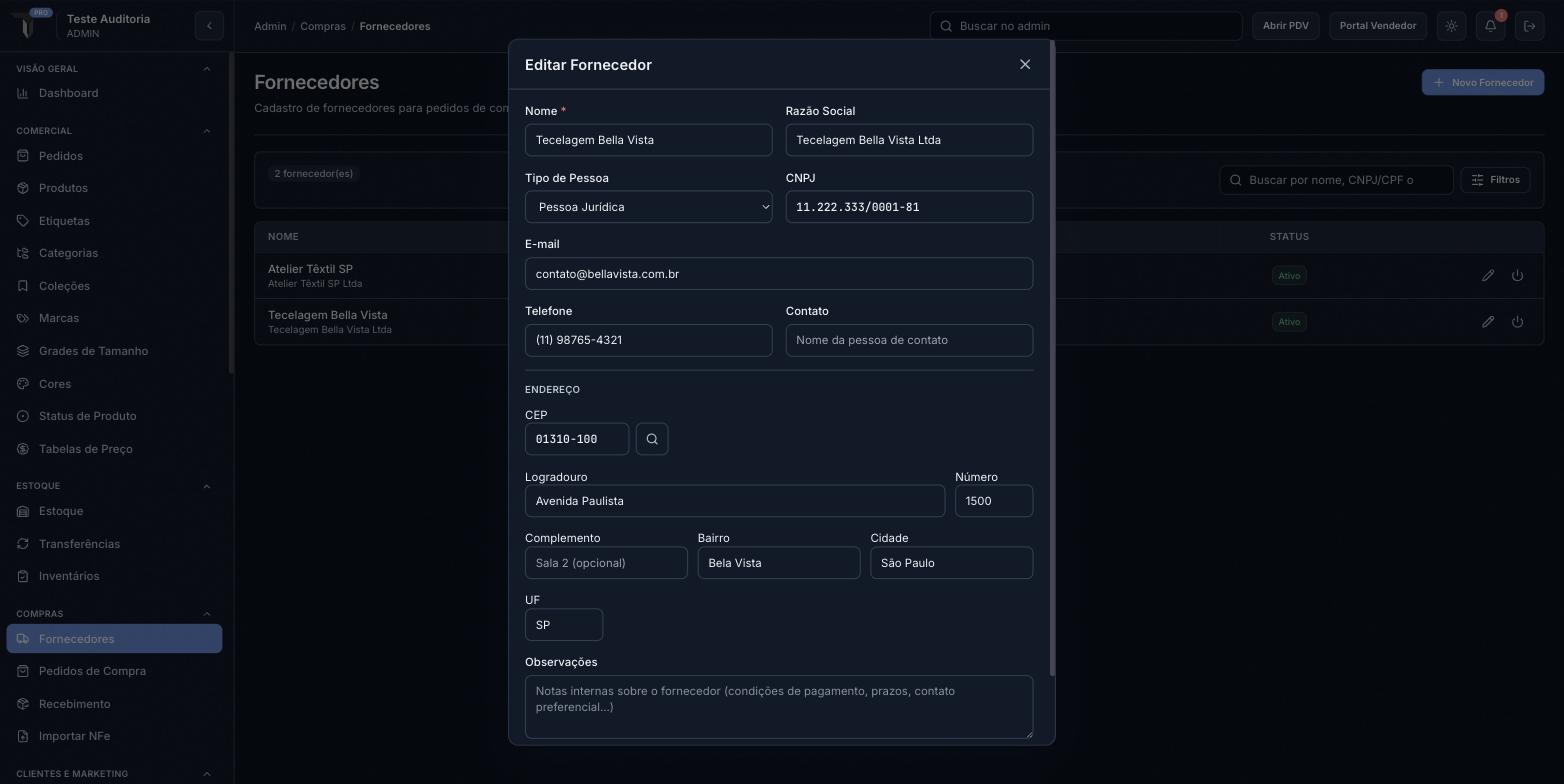
Task: Click the Pedidos de Compra icon
Action: click(x=23, y=671)
